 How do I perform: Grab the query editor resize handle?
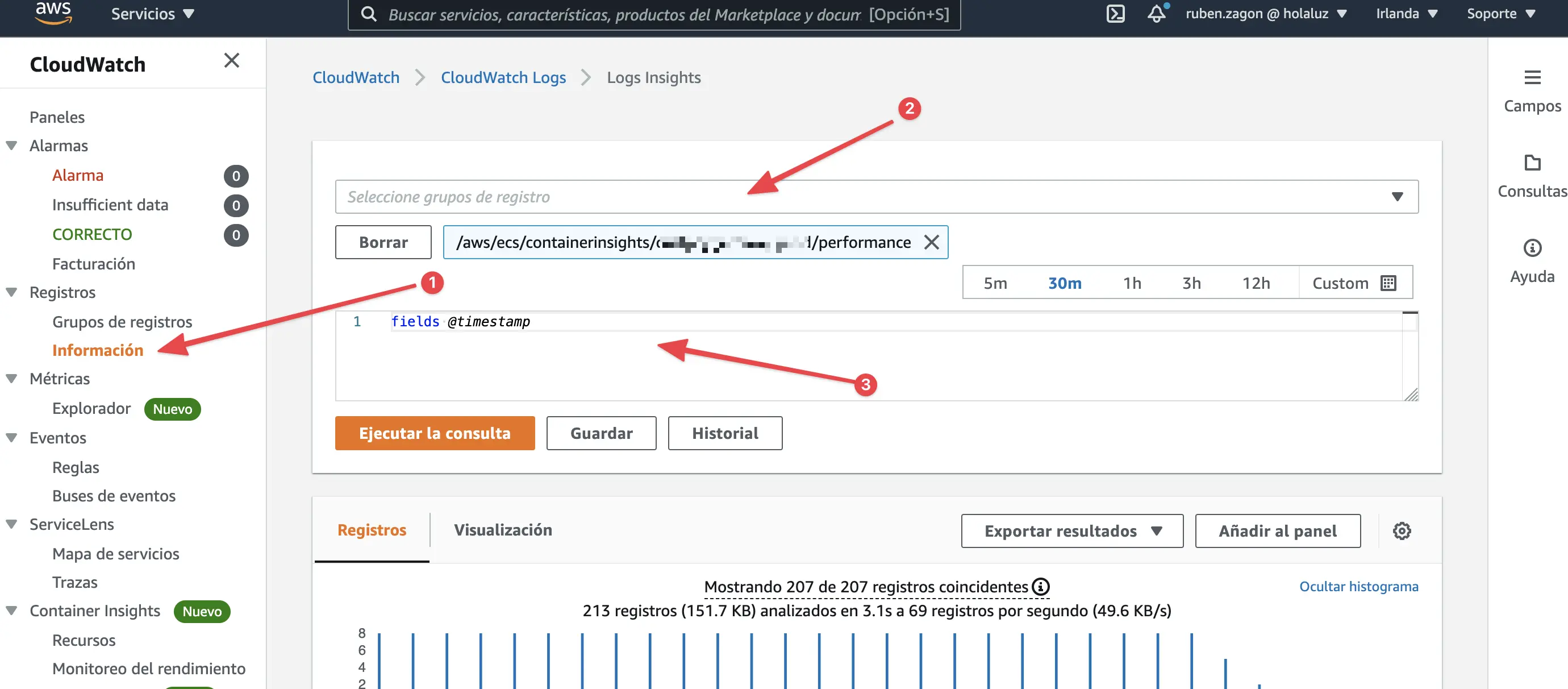(1411, 395)
